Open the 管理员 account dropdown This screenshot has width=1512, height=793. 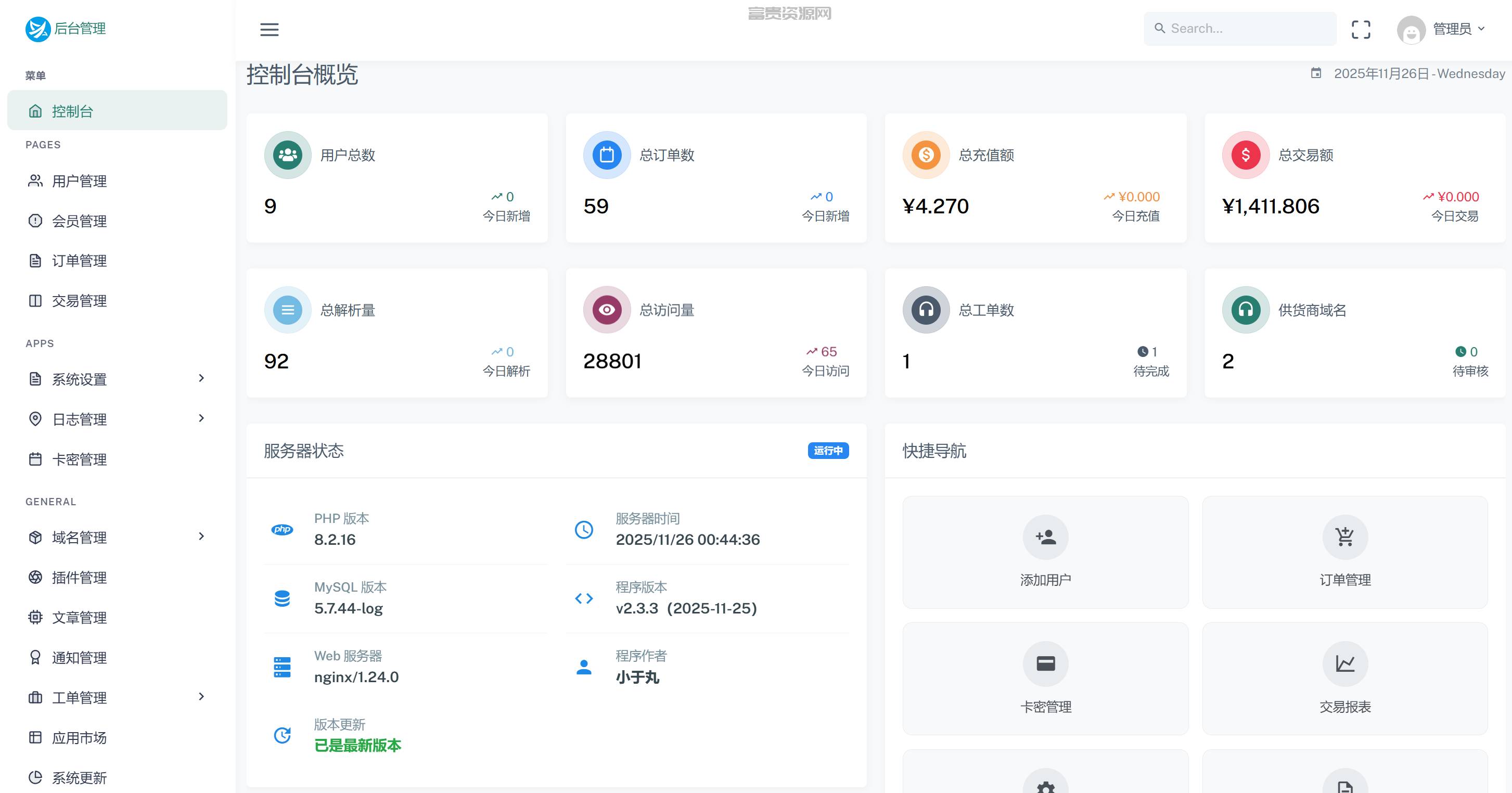(1441, 29)
